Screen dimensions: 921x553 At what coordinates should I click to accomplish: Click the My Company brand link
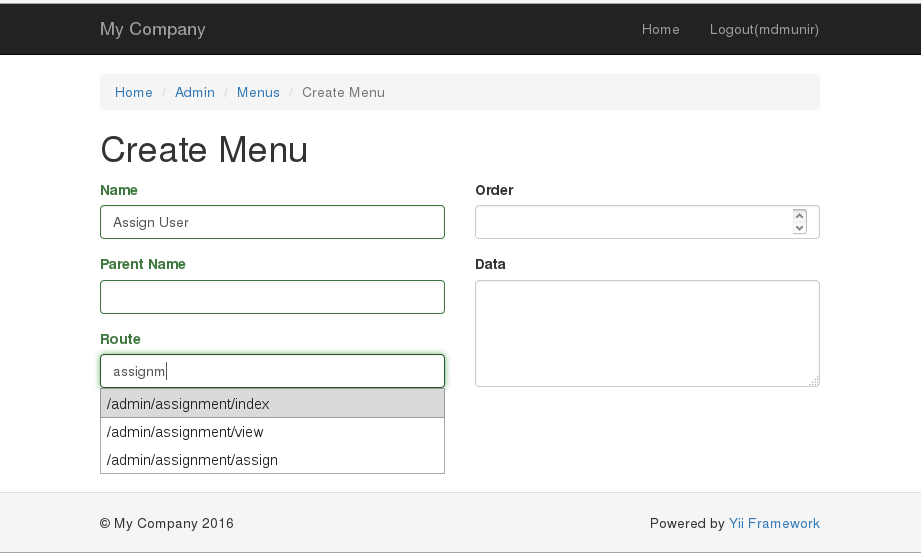point(152,29)
